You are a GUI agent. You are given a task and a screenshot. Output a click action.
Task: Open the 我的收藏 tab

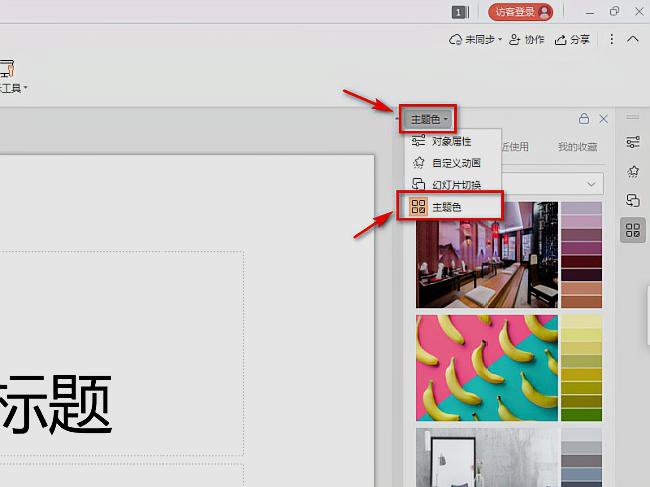pos(577,147)
